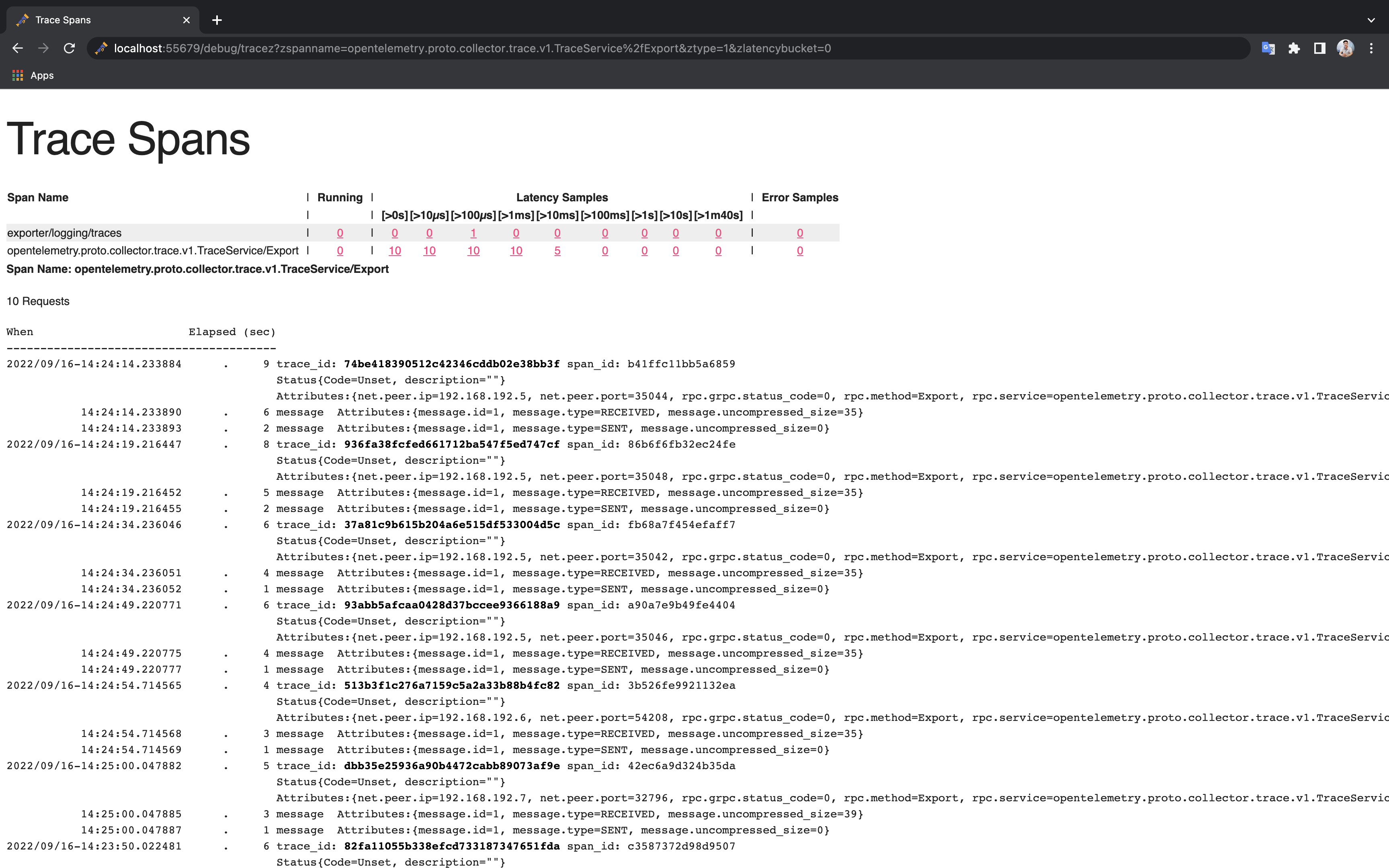Viewport: 1389px width, 868px height.
Task: Open the tab search chevron
Action: click(1371, 20)
